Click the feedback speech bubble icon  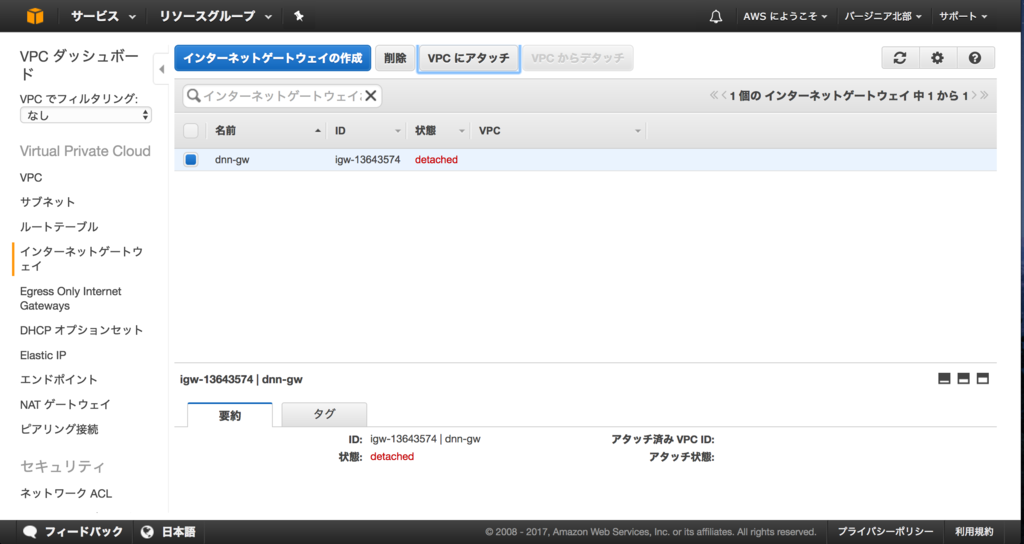coord(29,532)
